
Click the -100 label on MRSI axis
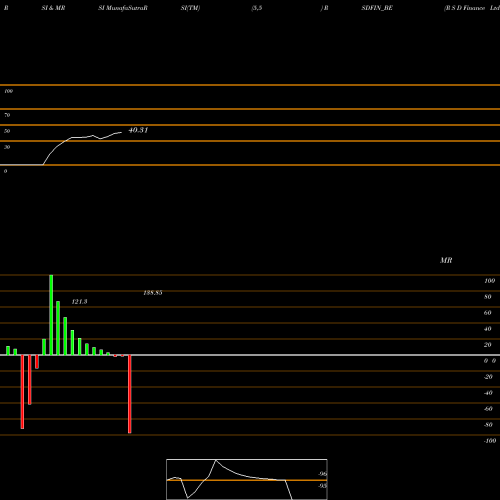pos(490,441)
